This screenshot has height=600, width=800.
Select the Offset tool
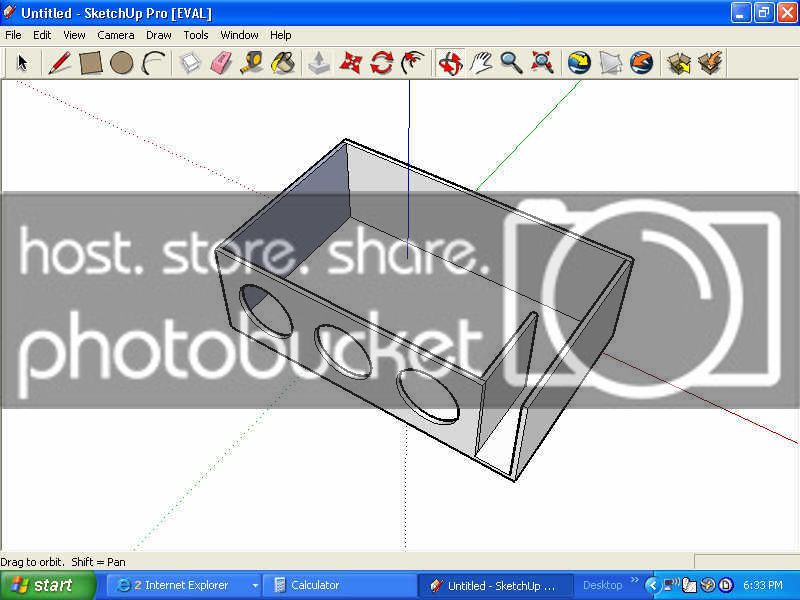tap(412, 63)
